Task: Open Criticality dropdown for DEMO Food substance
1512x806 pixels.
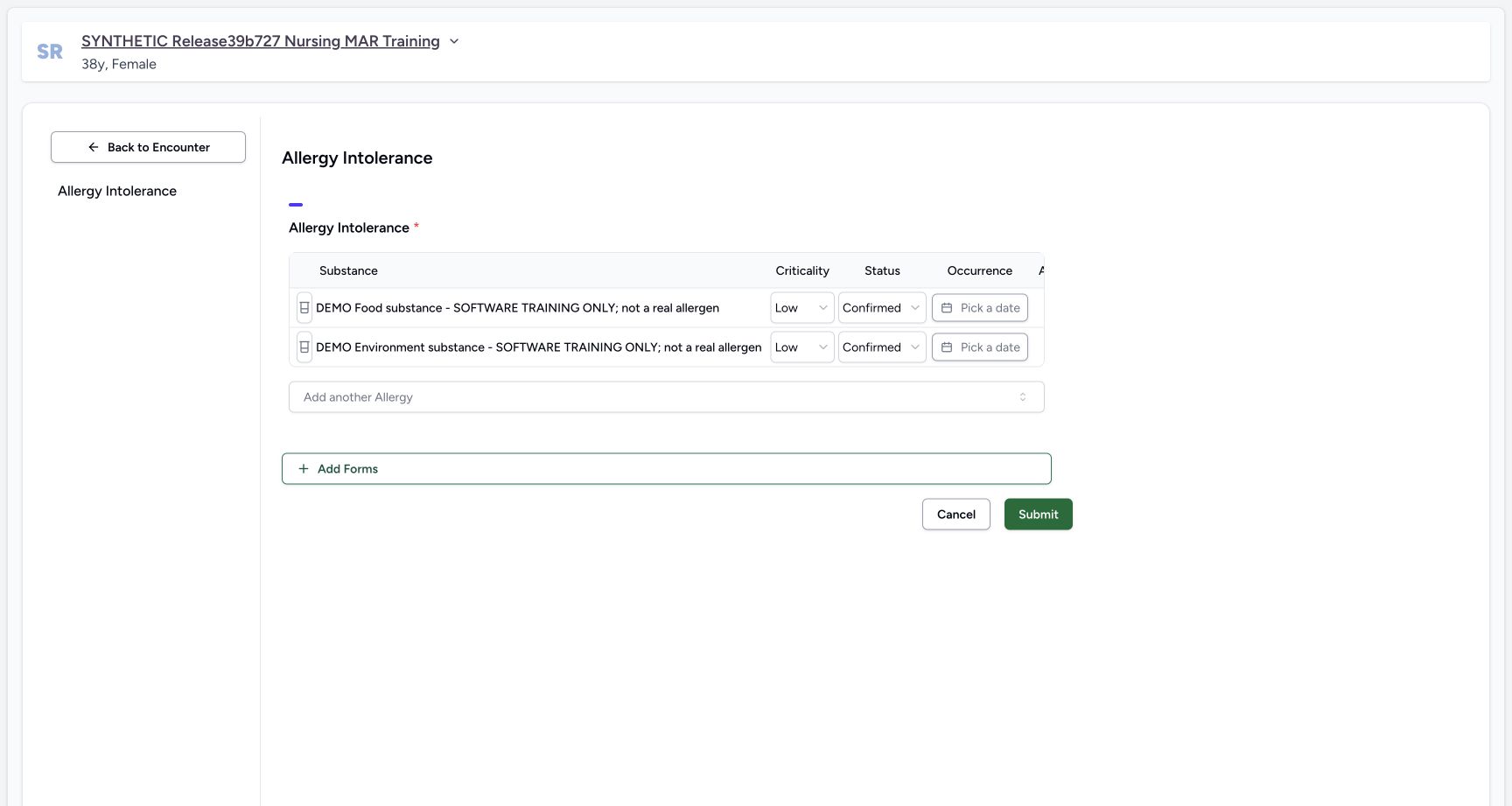Action: [801, 308]
